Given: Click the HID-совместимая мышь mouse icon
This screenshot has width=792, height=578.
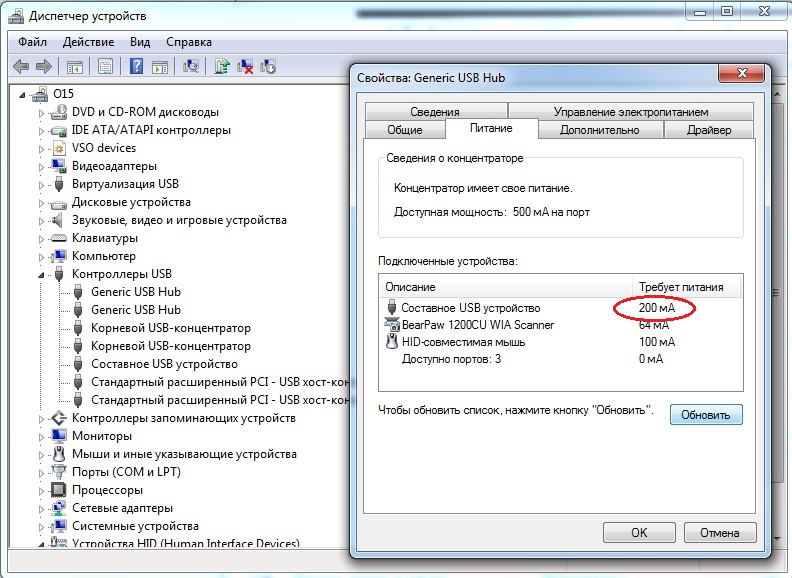Looking at the screenshot, I should 392,342.
